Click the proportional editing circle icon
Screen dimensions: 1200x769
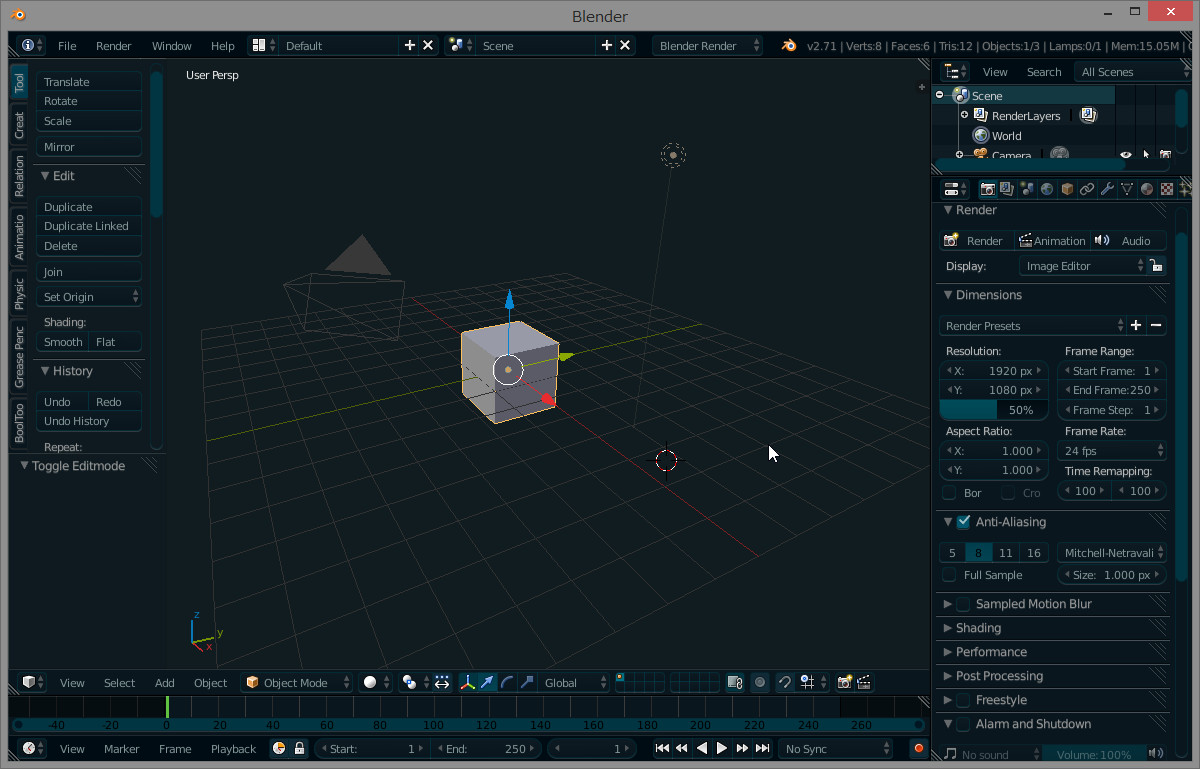point(760,682)
